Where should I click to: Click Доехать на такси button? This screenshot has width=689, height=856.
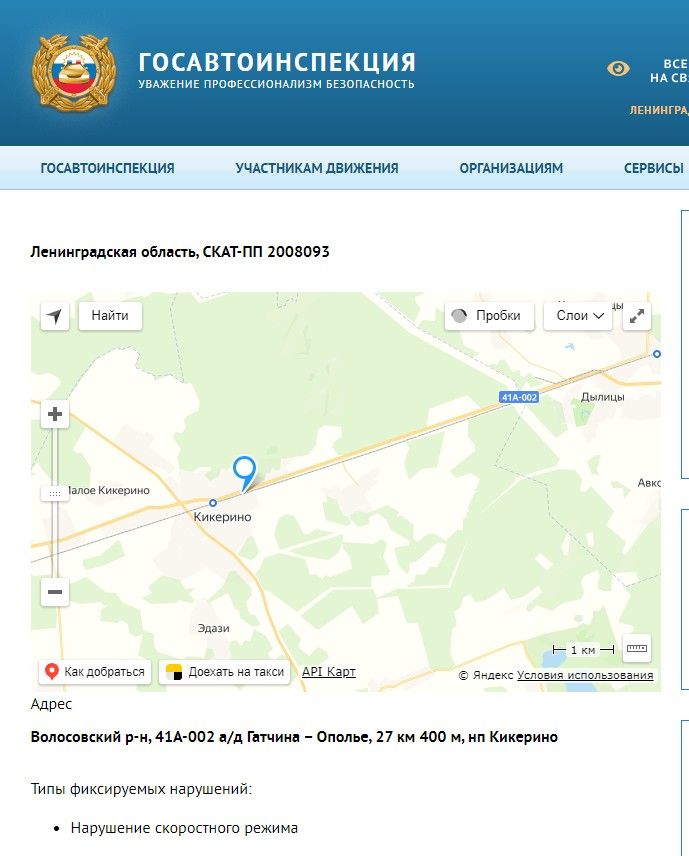tap(225, 672)
